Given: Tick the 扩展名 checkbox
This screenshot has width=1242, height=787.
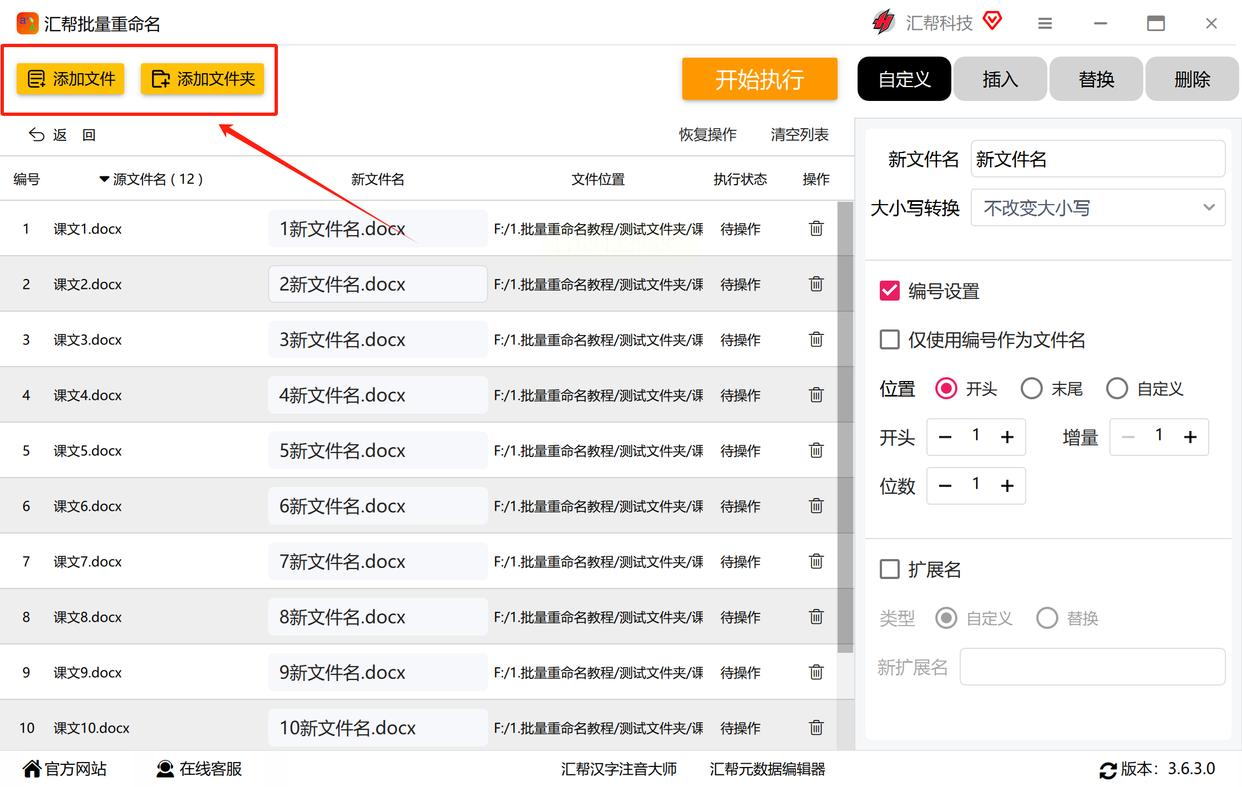Looking at the screenshot, I should tap(889, 570).
